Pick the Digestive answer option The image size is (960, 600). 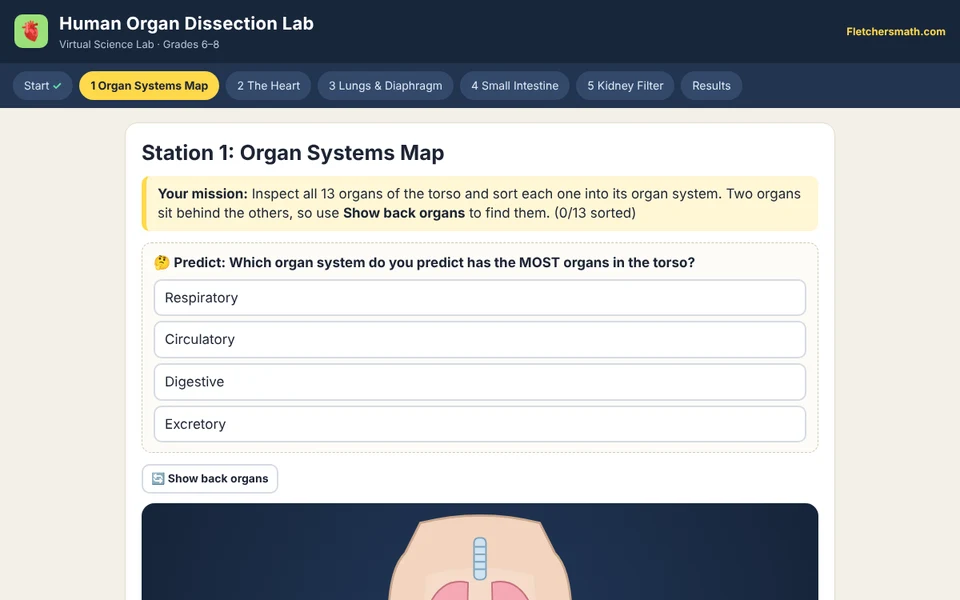[480, 382]
